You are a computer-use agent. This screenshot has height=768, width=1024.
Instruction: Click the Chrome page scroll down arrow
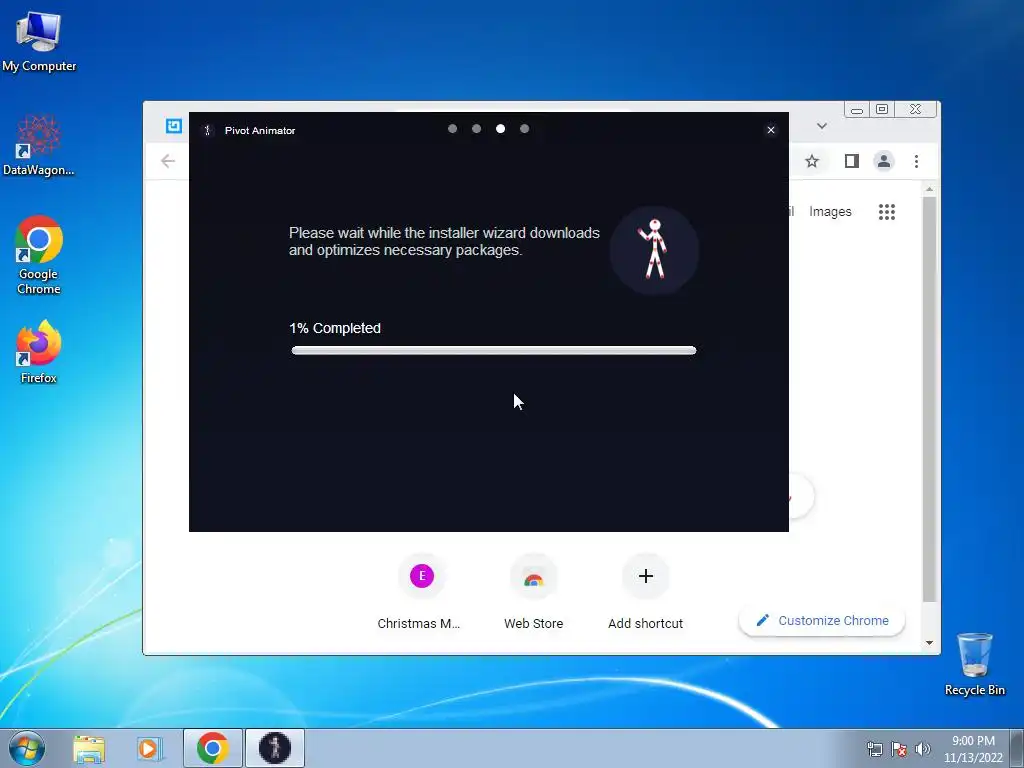pyautogui.click(x=929, y=643)
